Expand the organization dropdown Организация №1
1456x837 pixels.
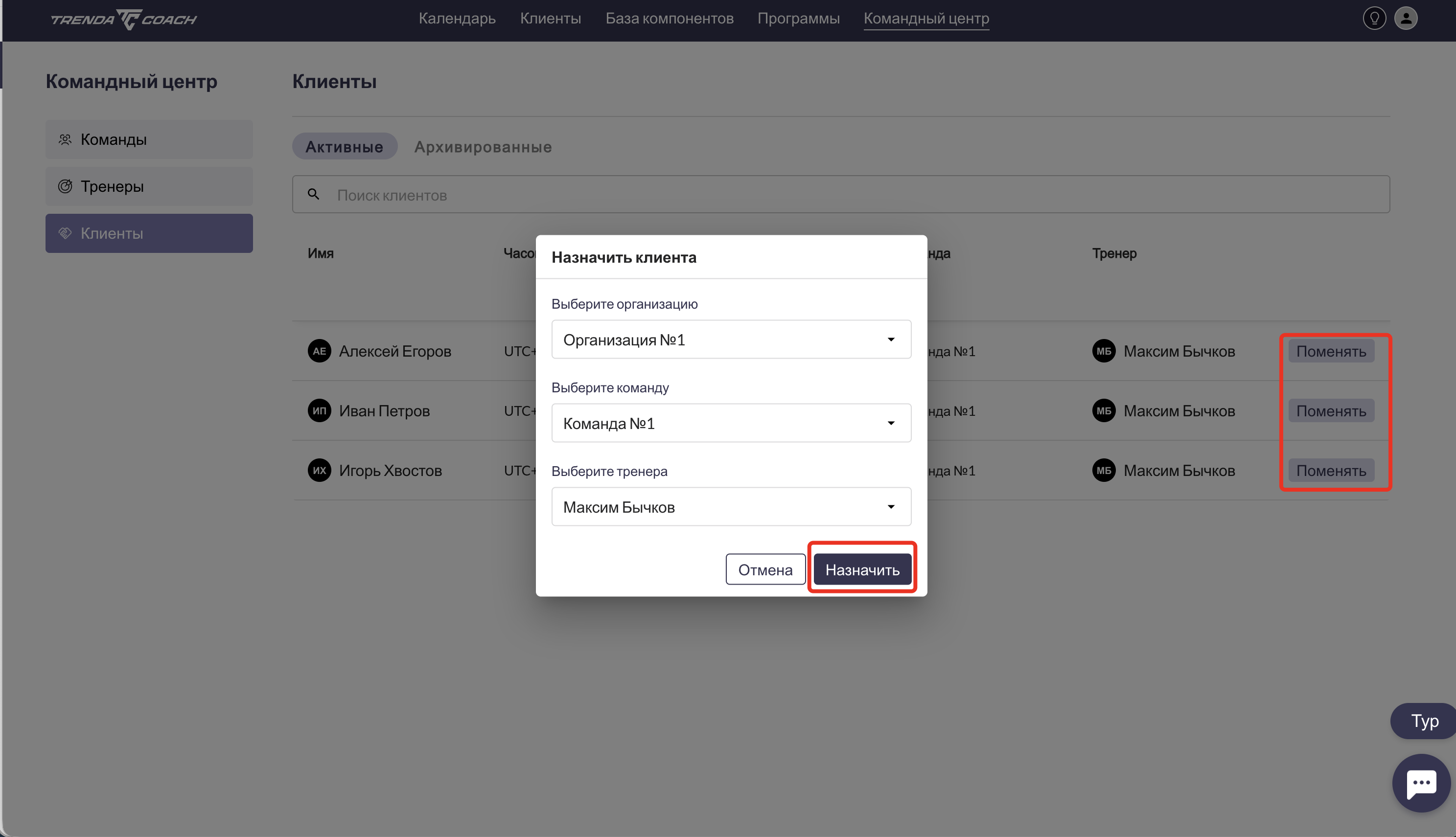[x=731, y=340]
